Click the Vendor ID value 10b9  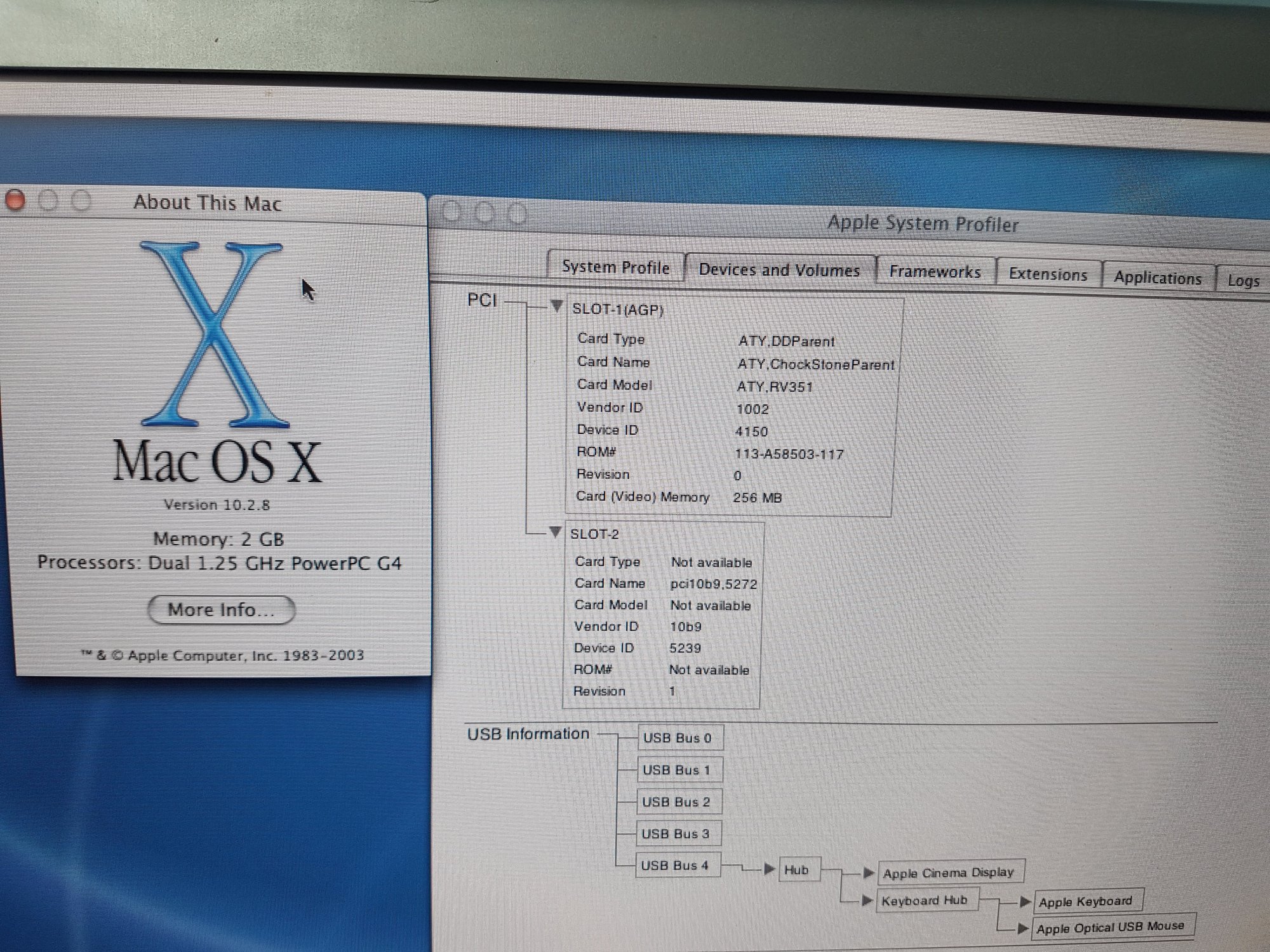[x=686, y=627]
